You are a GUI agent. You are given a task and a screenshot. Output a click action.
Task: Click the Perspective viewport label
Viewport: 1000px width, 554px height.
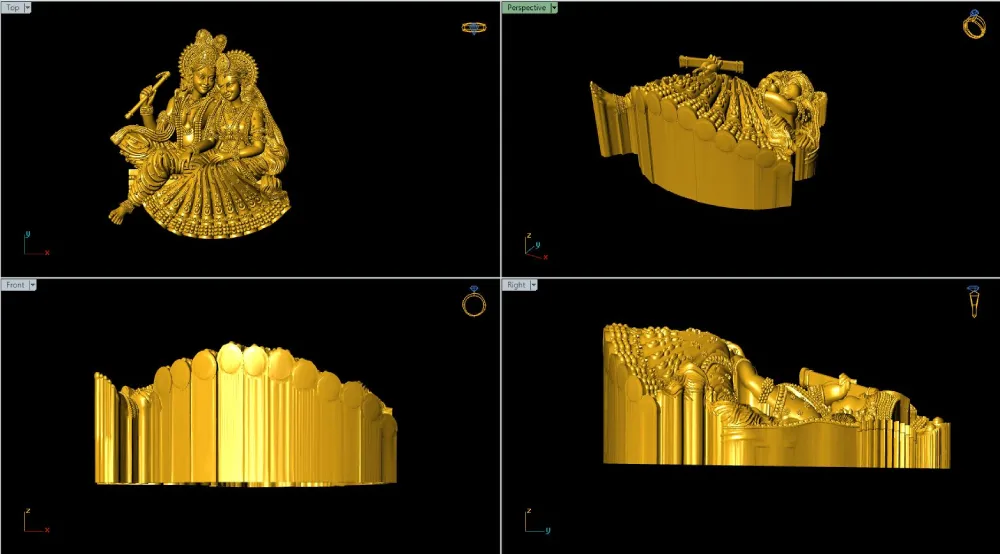point(526,8)
